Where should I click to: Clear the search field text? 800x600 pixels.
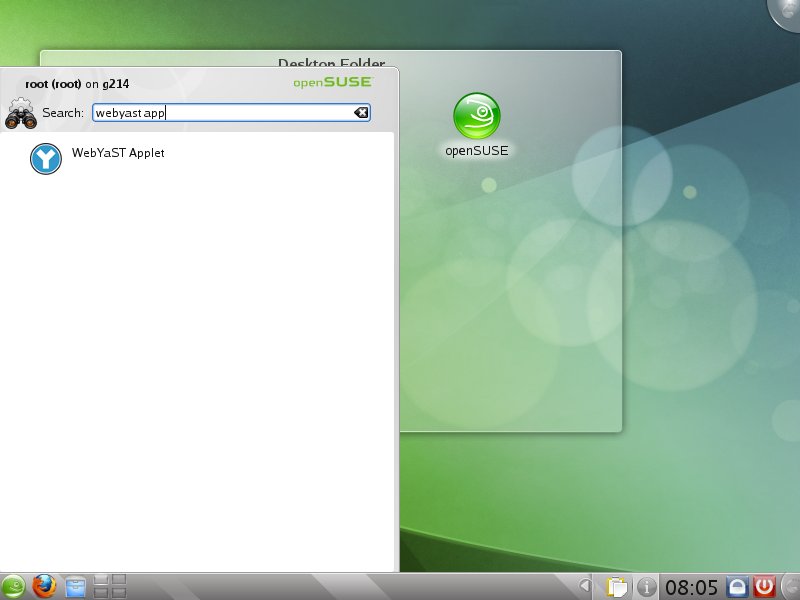361,113
